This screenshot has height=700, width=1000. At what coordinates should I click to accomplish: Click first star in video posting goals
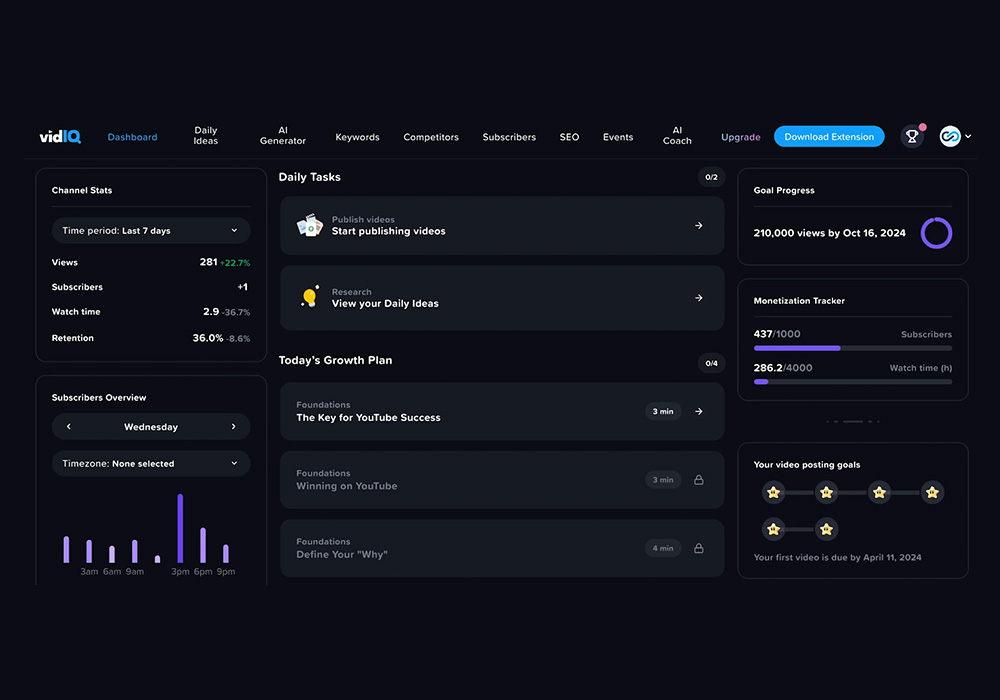[x=773, y=492]
